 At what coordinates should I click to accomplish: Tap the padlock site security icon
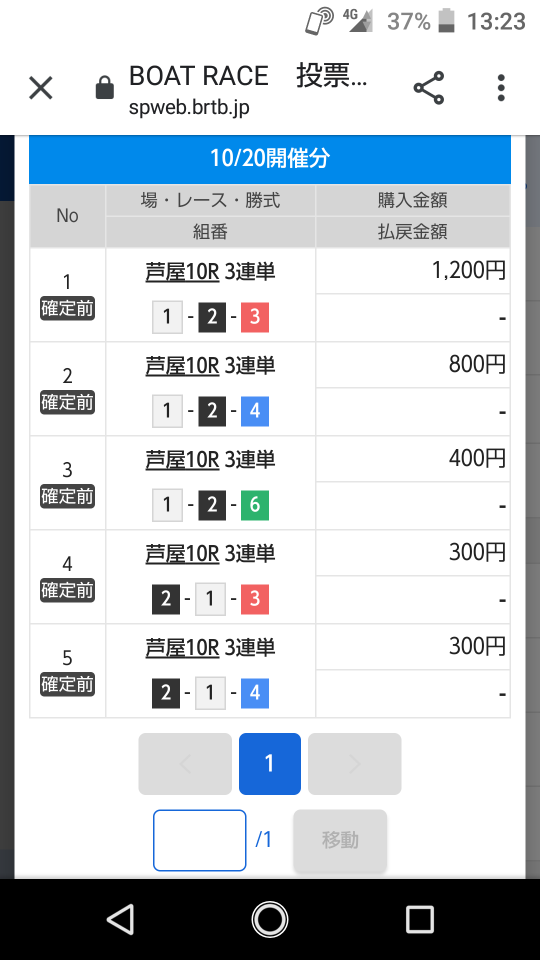(x=105, y=88)
